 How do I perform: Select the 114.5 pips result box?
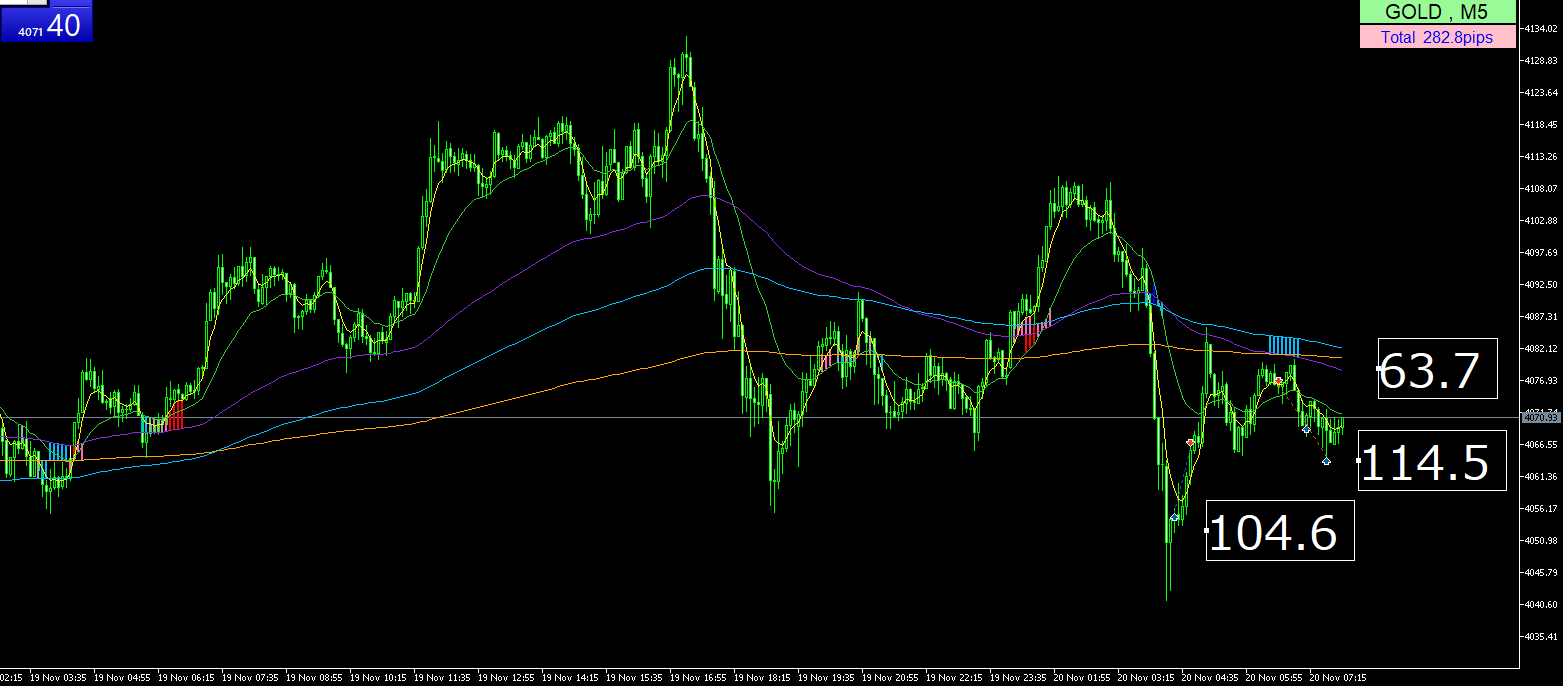click(x=1432, y=460)
